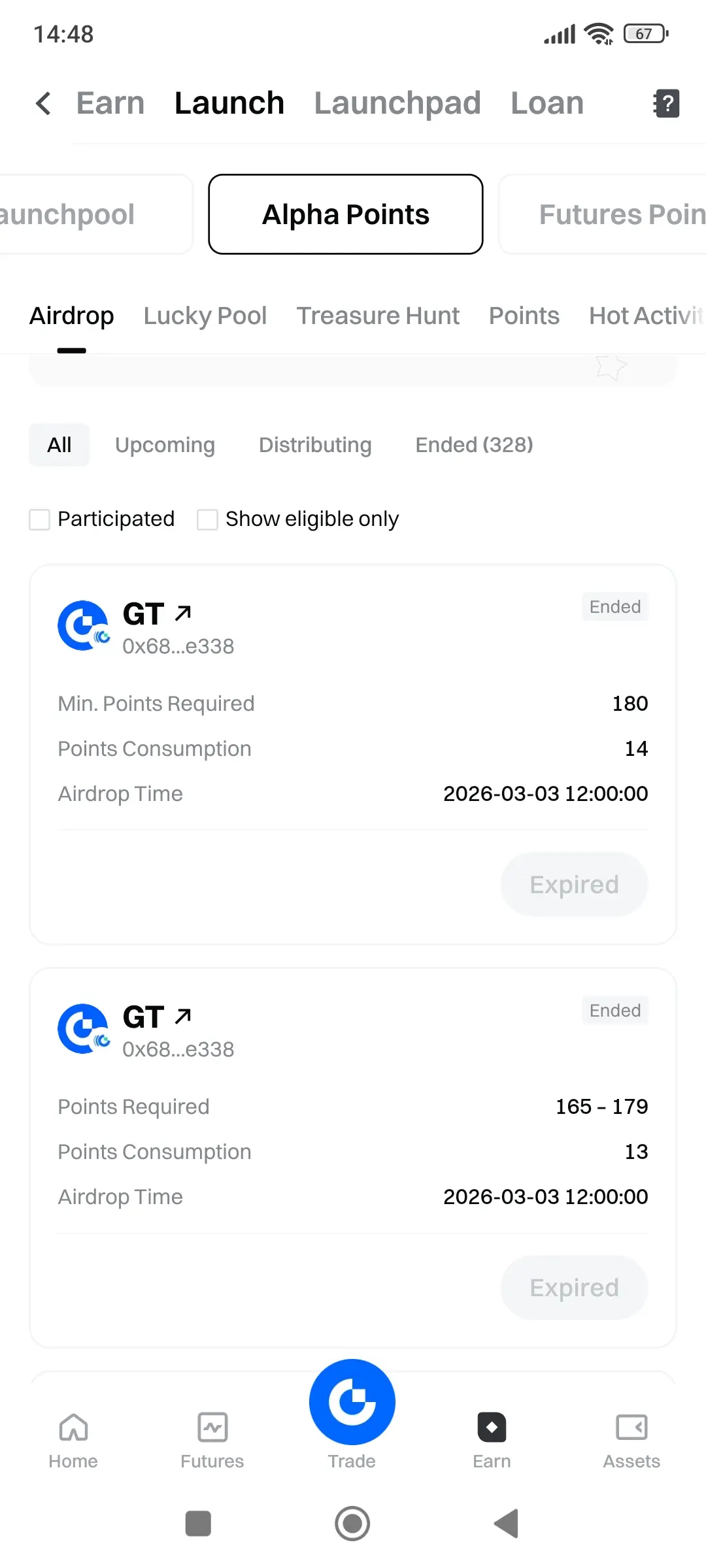Viewport: 706px width, 1568px height.
Task: Tap the back arrow in header
Action: pyautogui.click(x=43, y=103)
